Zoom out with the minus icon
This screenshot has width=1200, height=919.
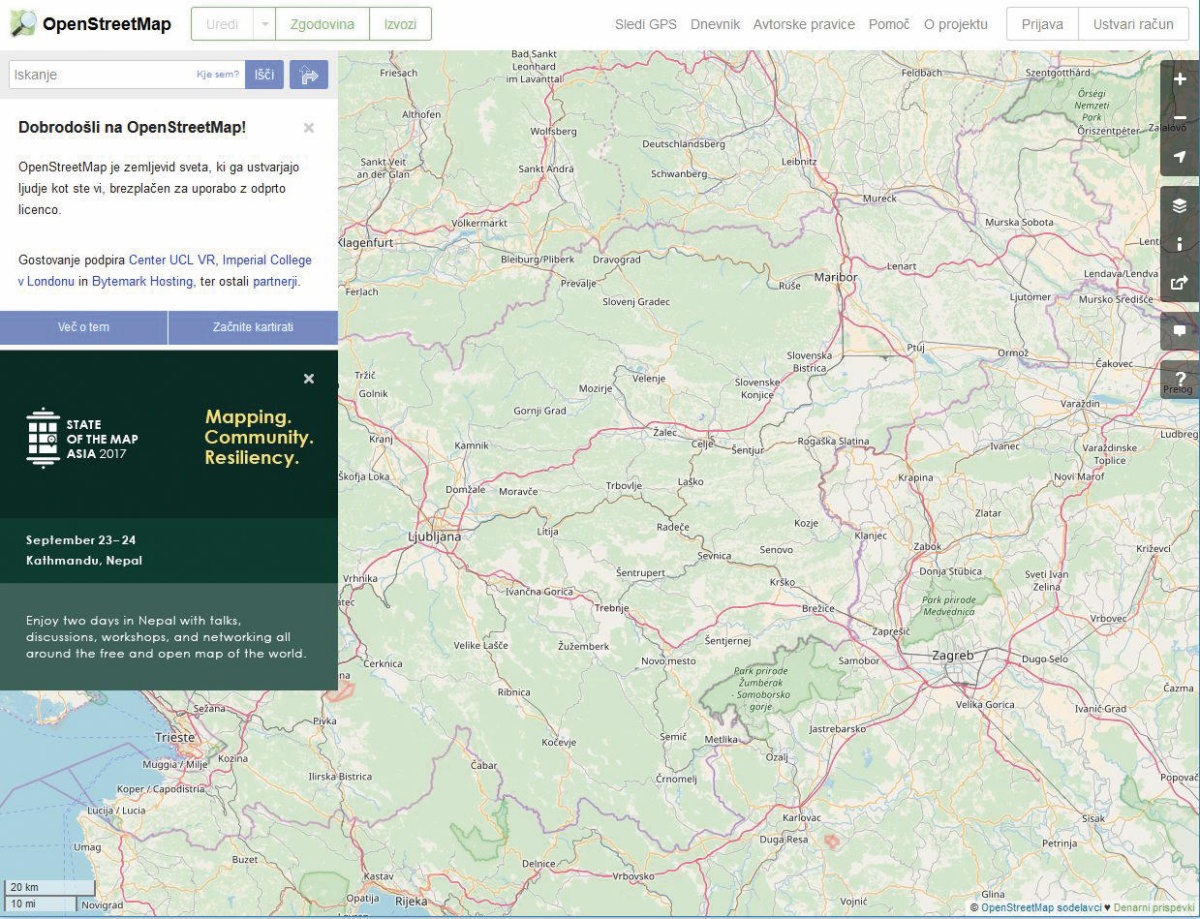point(1179,118)
